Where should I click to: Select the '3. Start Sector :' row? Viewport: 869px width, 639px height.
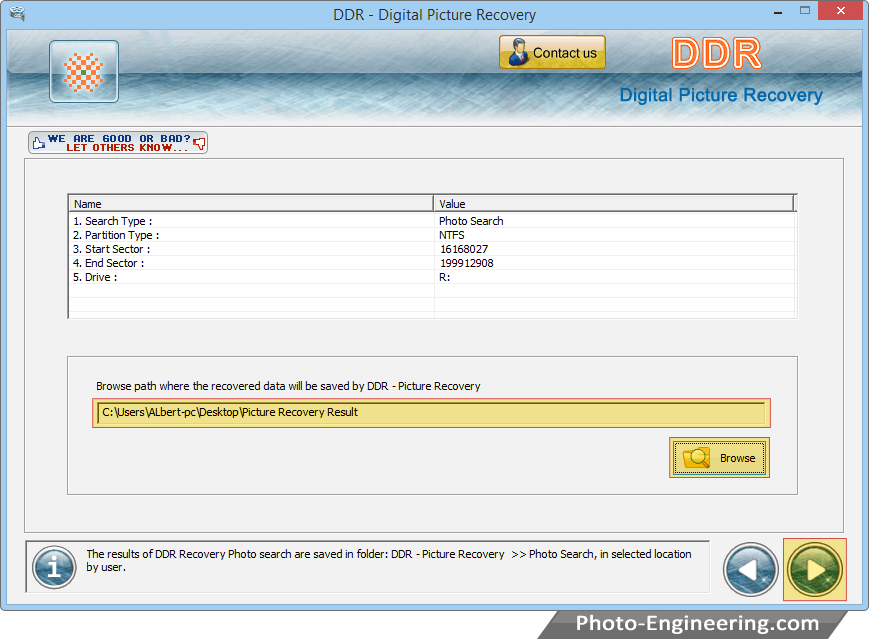pyautogui.click(x=432, y=249)
